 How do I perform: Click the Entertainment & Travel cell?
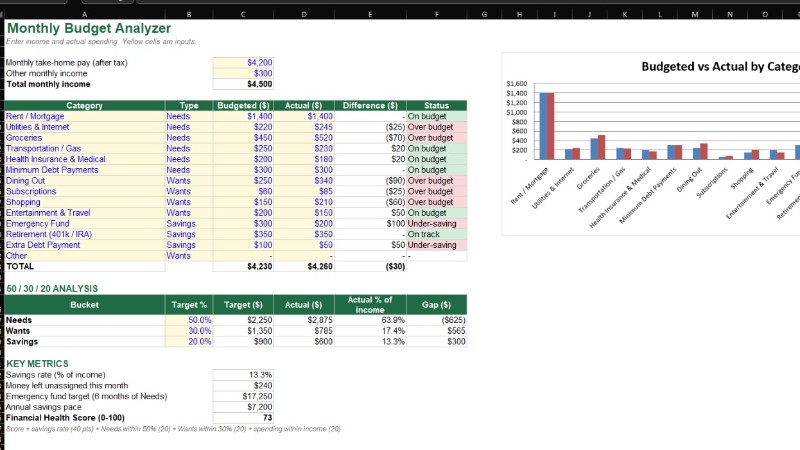pyautogui.click(x=85, y=213)
